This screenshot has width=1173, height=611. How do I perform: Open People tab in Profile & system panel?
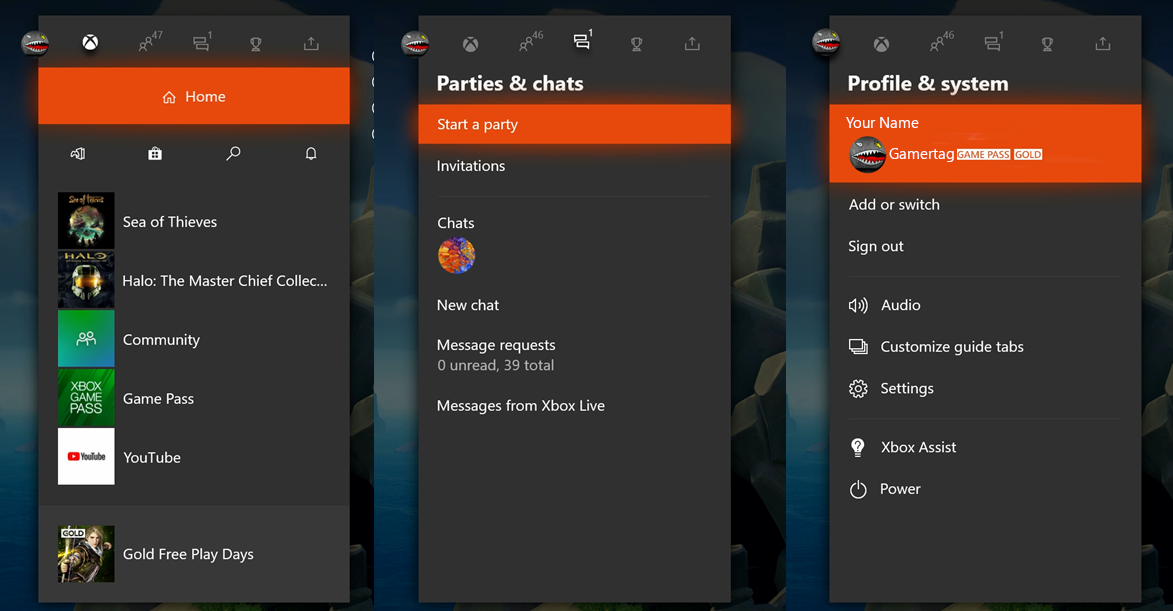coord(941,43)
